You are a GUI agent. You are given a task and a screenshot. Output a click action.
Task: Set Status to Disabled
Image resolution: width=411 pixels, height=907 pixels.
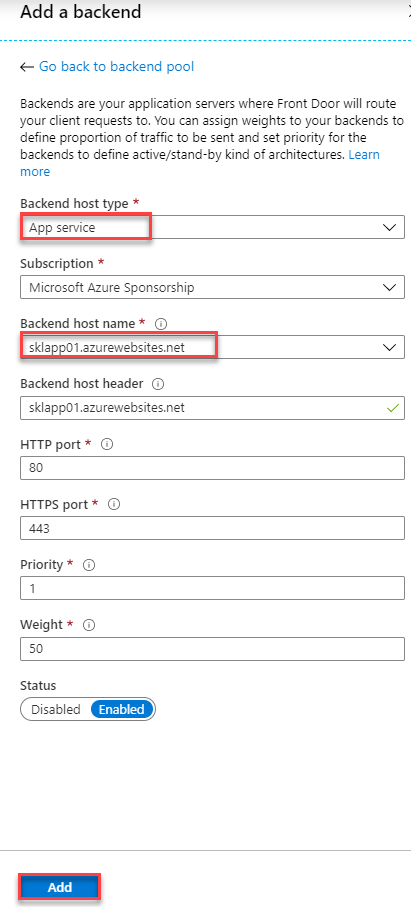(x=55, y=709)
